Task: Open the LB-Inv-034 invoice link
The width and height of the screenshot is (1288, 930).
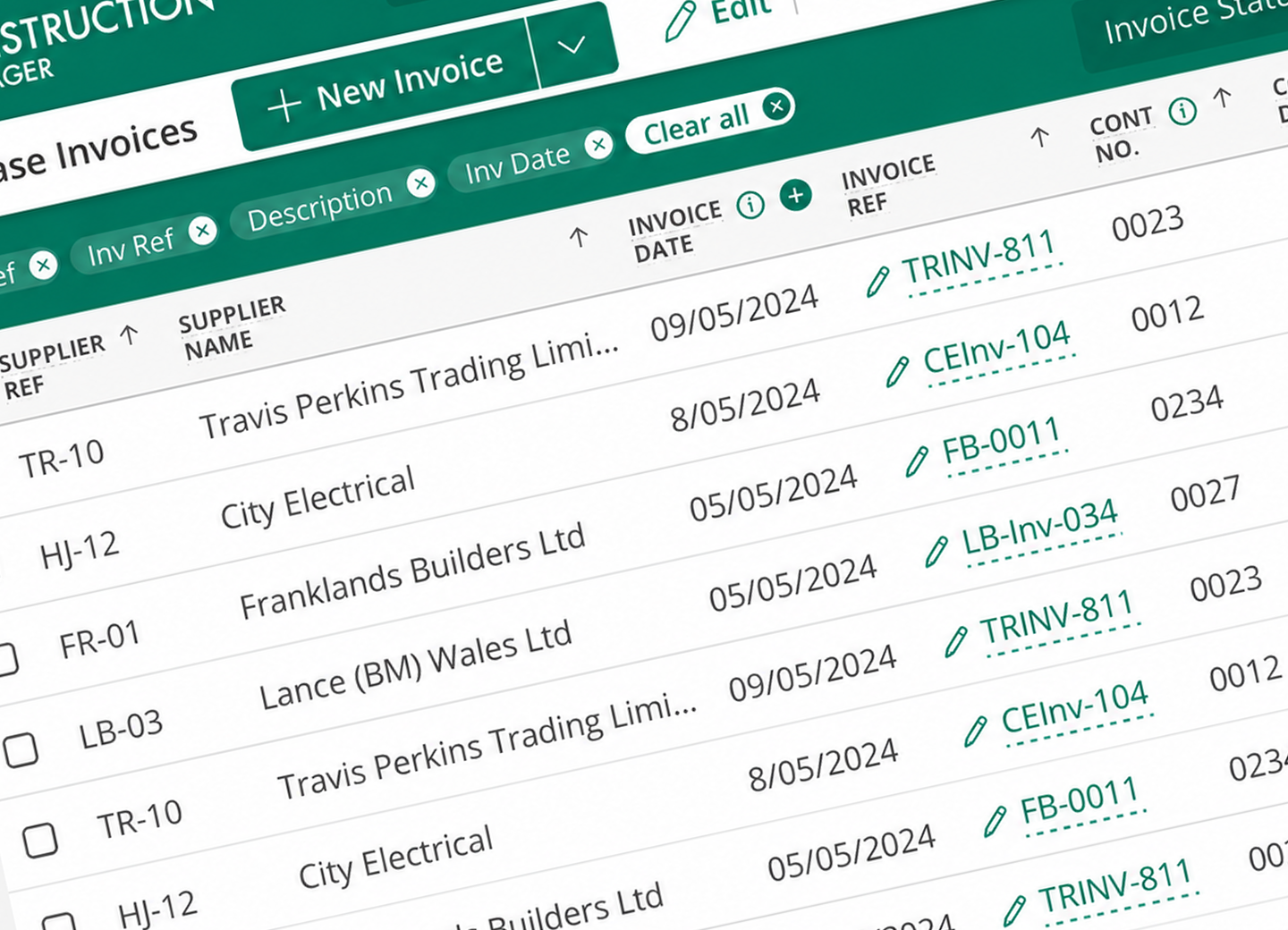Action: click(x=1040, y=528)
